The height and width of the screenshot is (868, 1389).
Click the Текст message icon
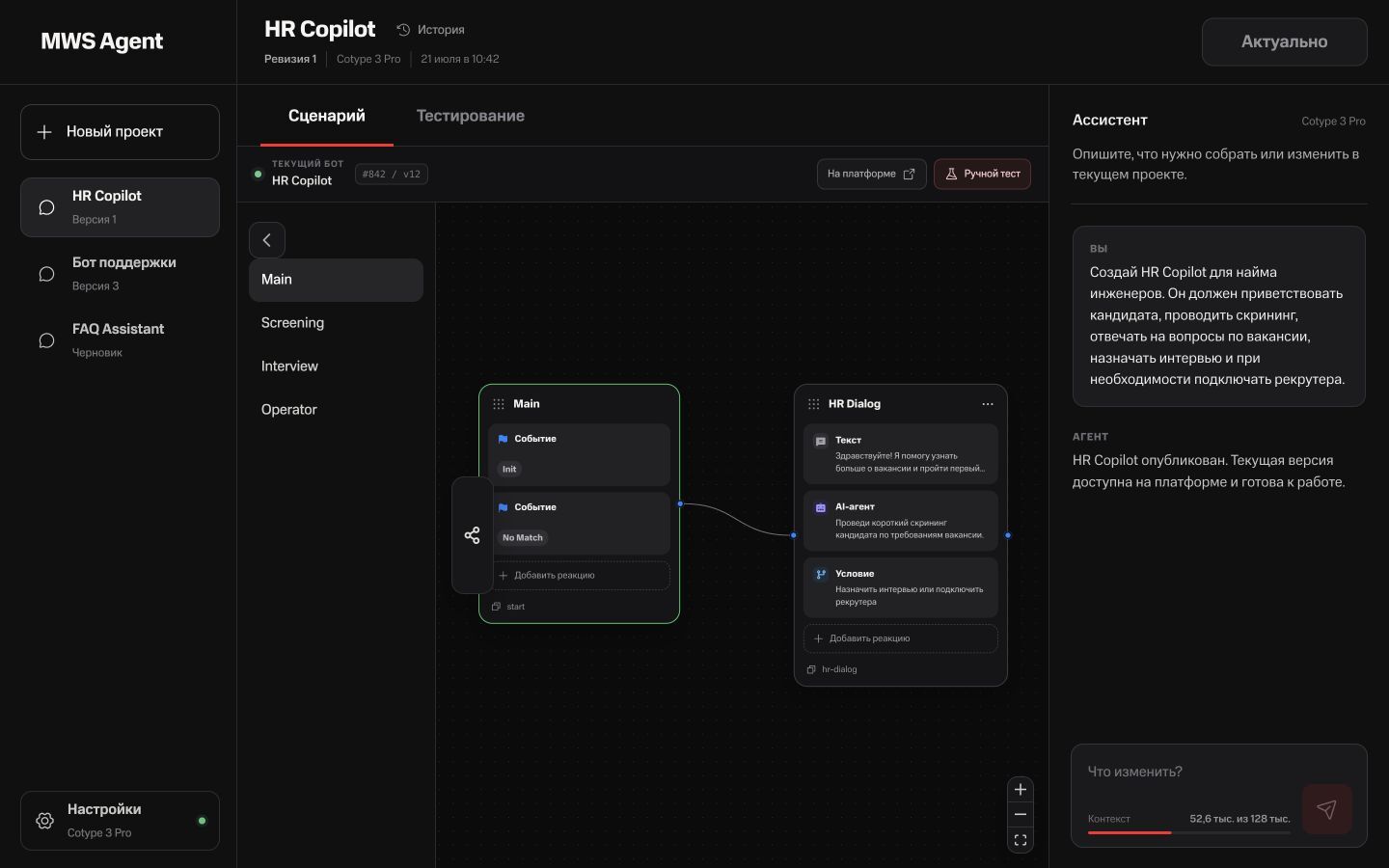pyautogui.click(x=821, y=441)
